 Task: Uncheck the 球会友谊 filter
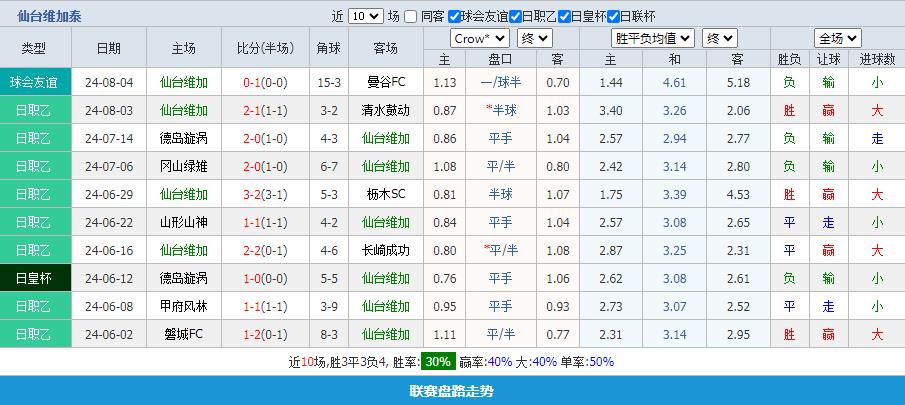(x=454, y=16)
